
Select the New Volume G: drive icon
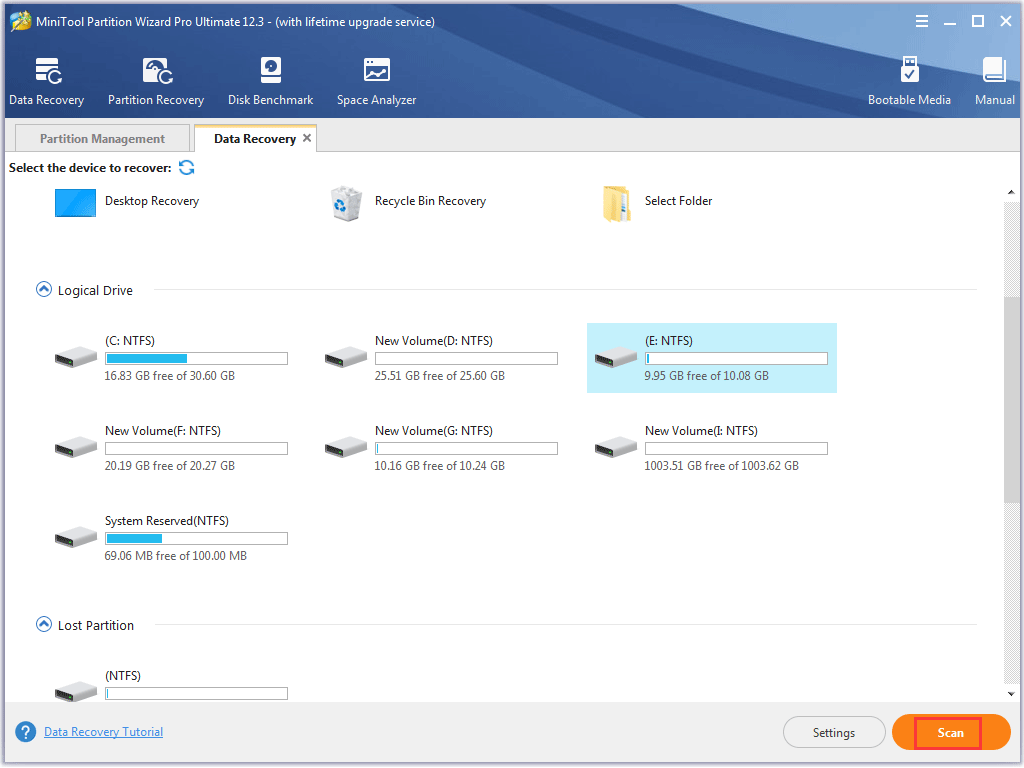point(345,447)
